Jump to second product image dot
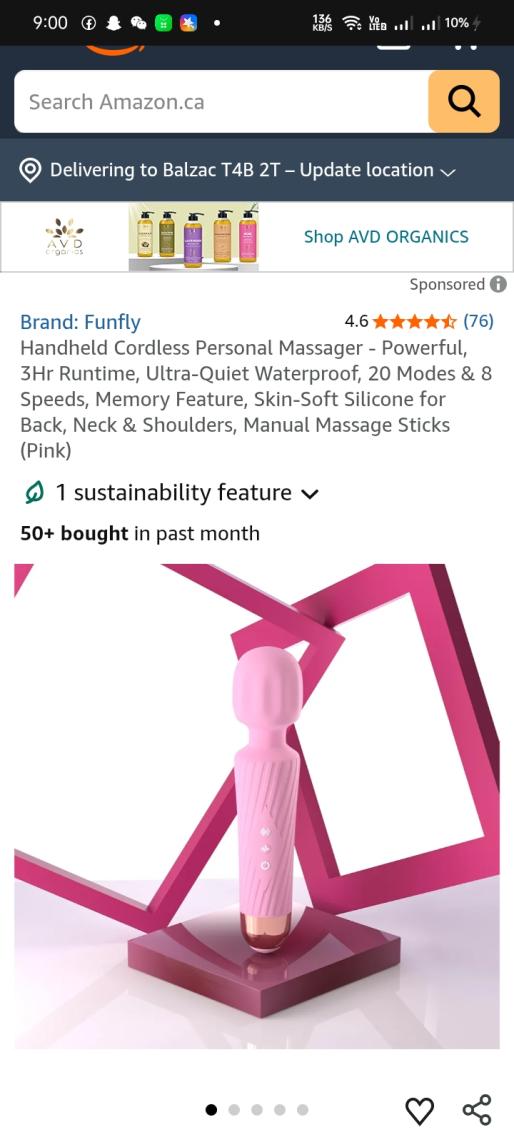This screenshot has width=514, height=1142. click(234, 1110)
